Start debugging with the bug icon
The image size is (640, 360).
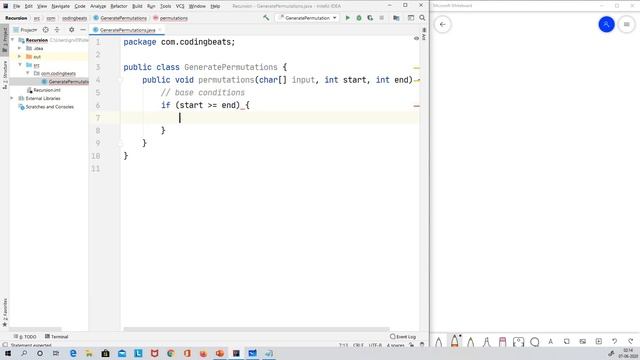click(x=359, y=18)
